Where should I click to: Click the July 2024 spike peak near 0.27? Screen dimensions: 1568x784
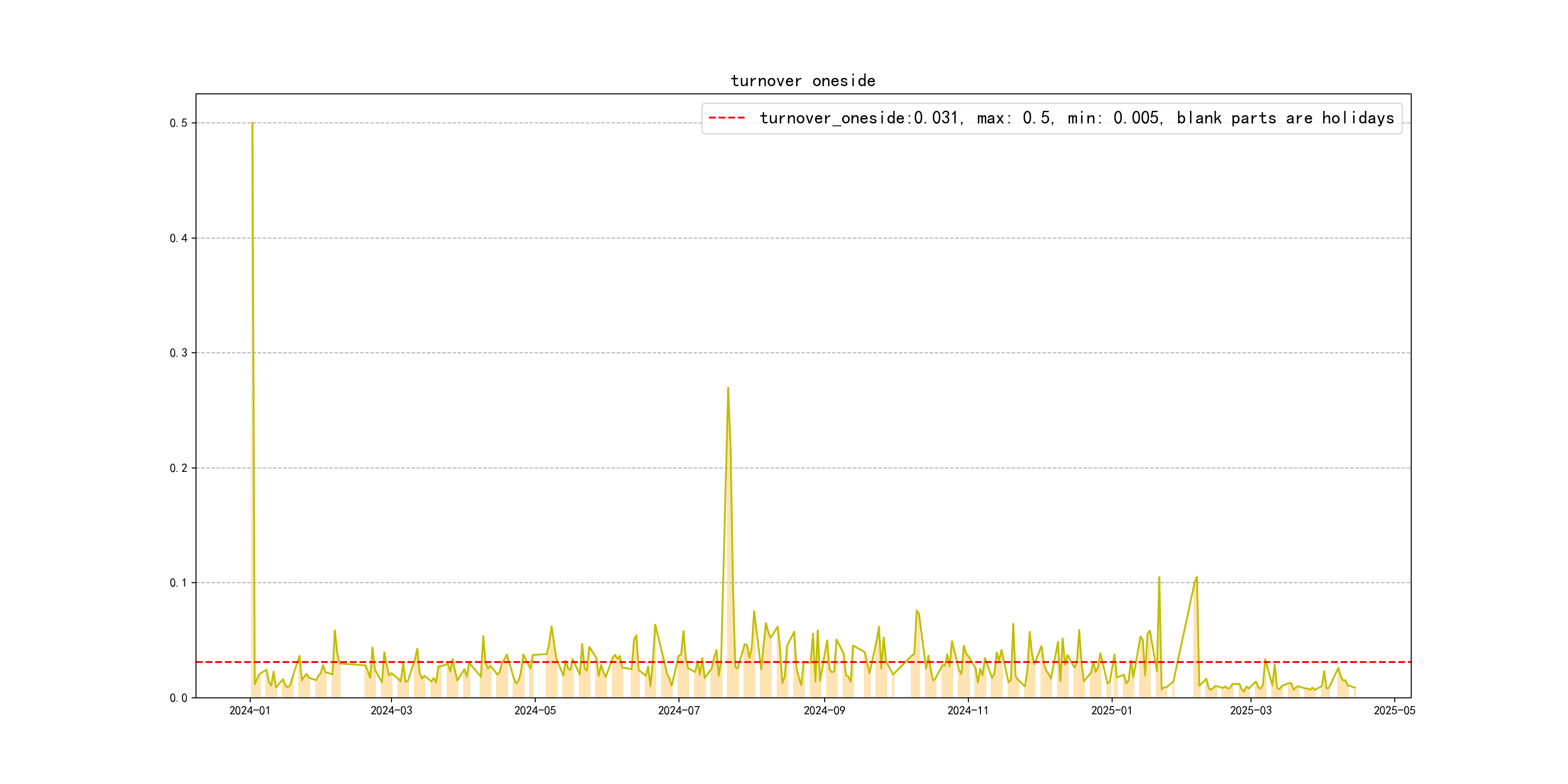click(x=728, y=388)
